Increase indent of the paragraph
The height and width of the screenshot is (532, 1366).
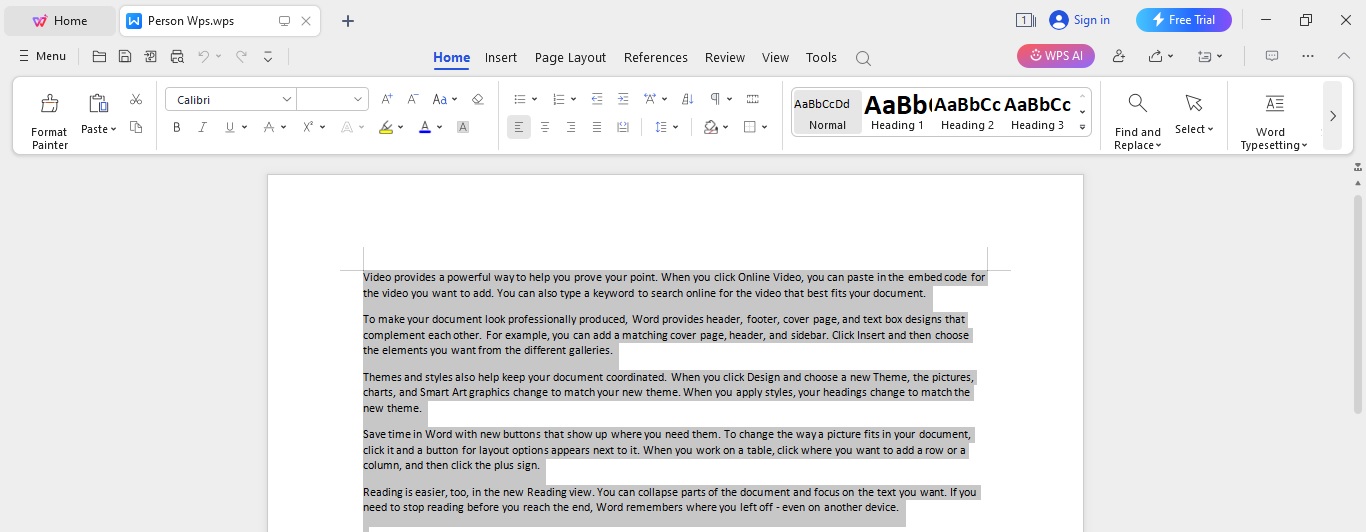[623, 99]
